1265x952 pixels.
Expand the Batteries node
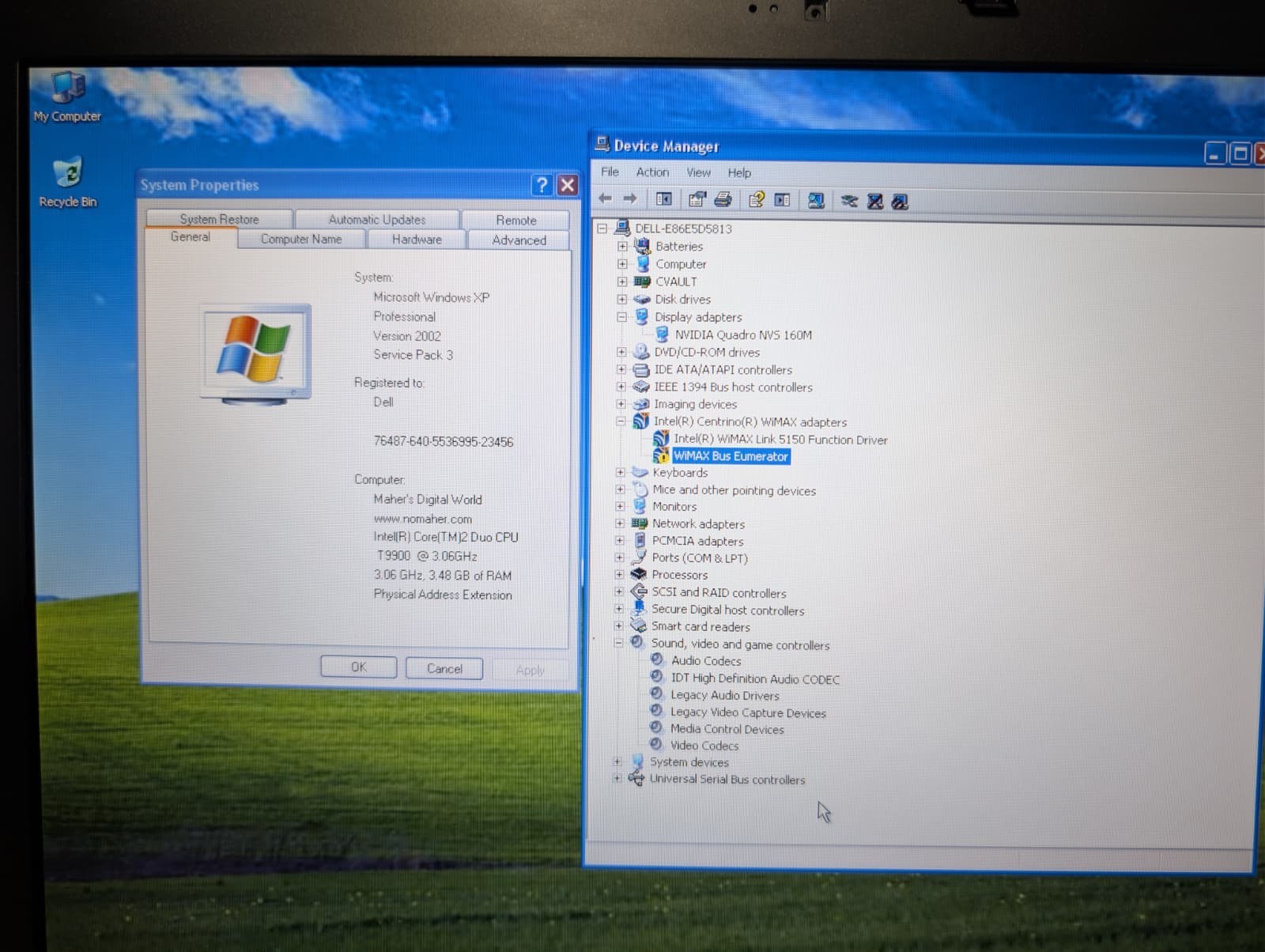click(x=622, y=246)
